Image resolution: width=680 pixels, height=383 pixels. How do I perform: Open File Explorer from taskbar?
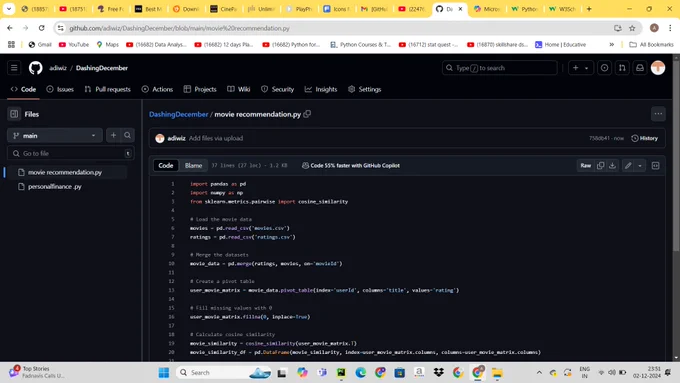(x=497, y=373)
